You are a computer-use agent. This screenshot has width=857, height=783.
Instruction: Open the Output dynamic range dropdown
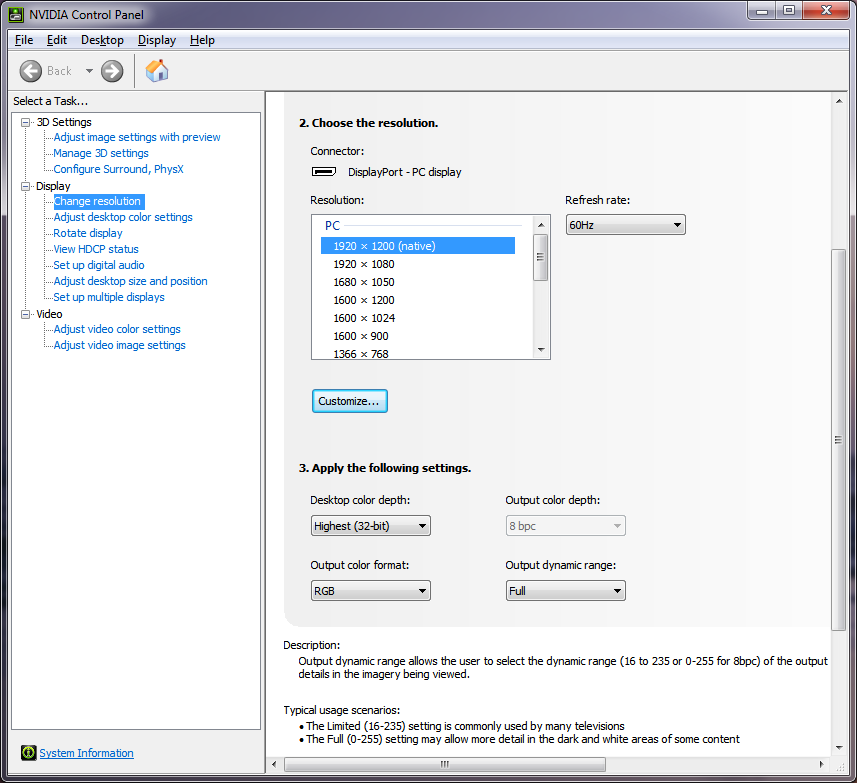point(565,591)
